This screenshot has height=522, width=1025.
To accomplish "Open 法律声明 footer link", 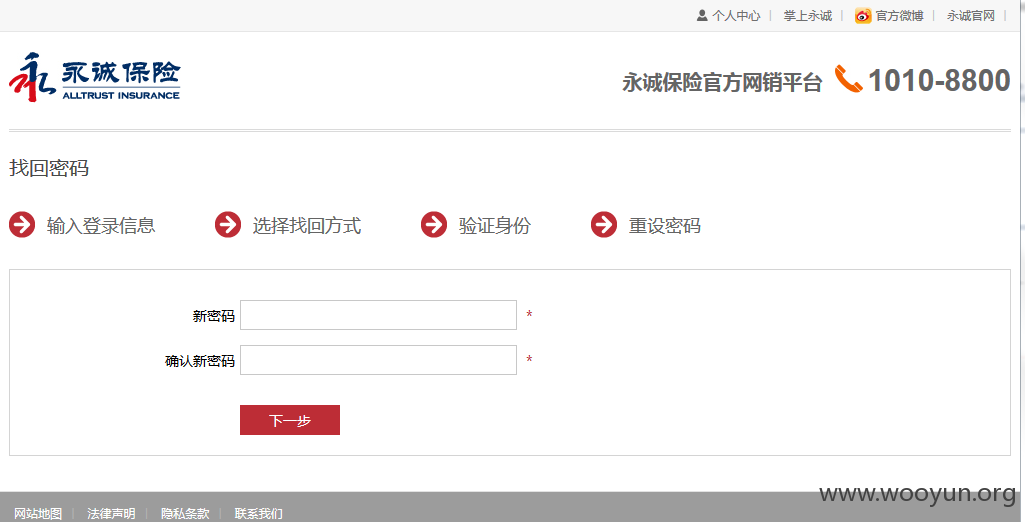I will (x=111, y=514).
